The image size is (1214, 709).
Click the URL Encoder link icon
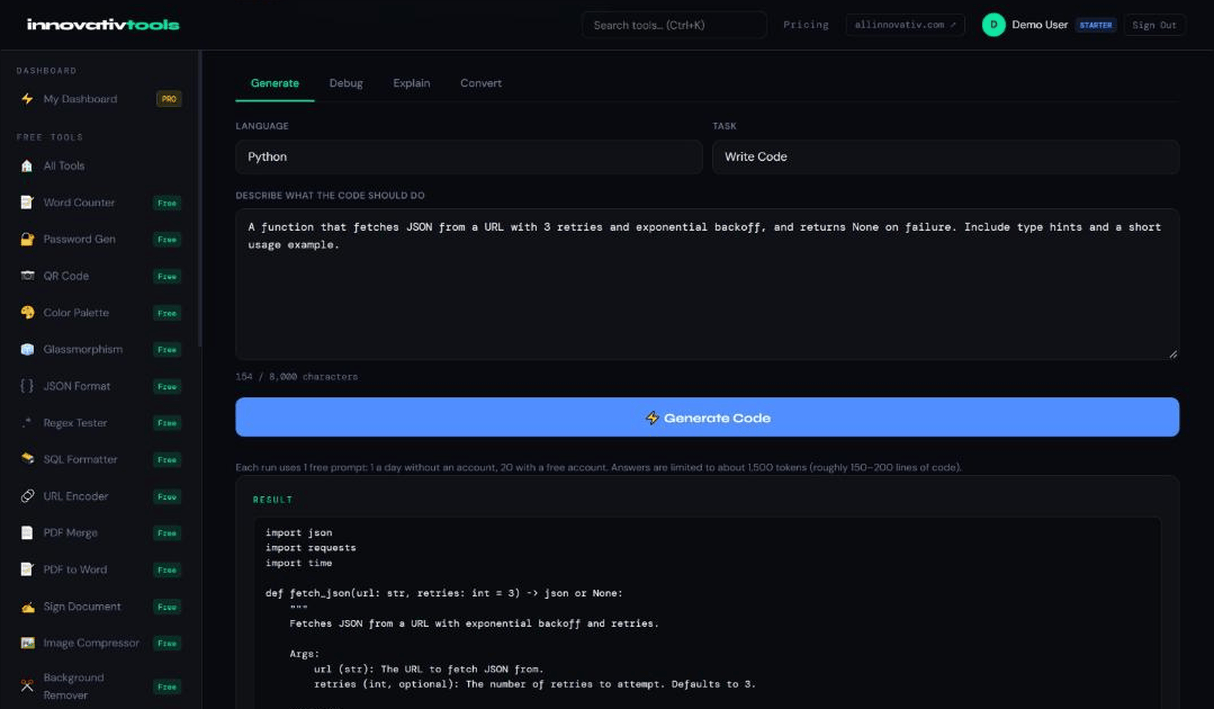(x=27, y=496)
